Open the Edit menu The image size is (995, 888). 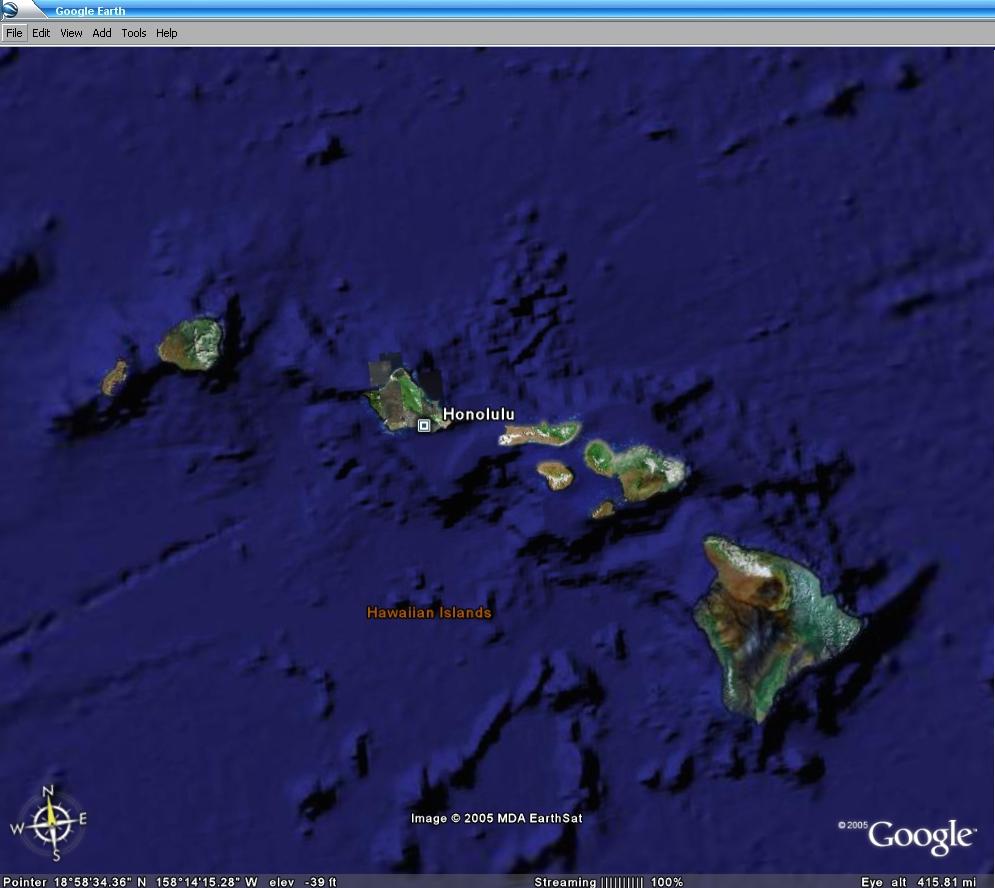tap(41, 33)
